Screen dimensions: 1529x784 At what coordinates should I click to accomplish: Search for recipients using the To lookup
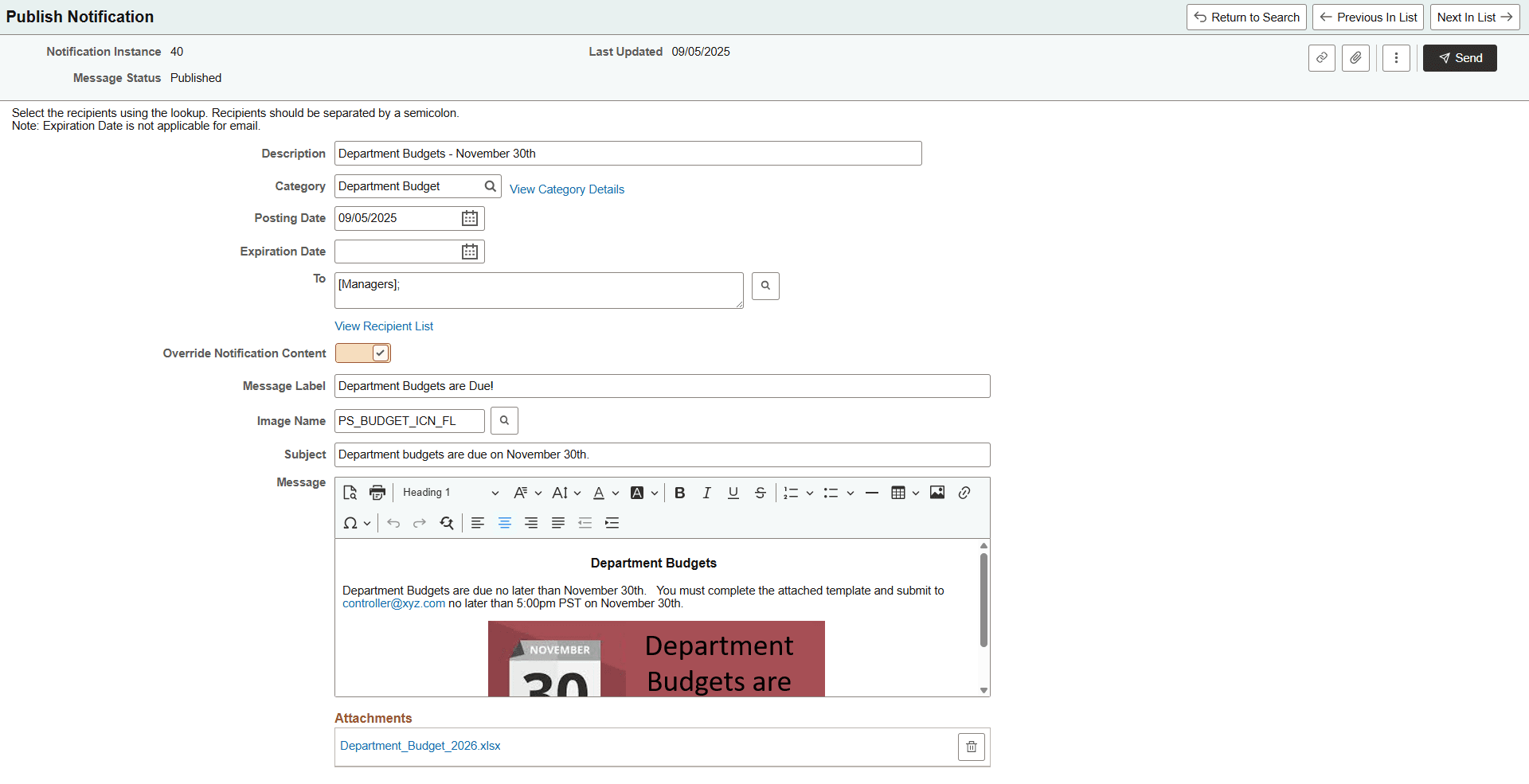(x=765, y=286)
